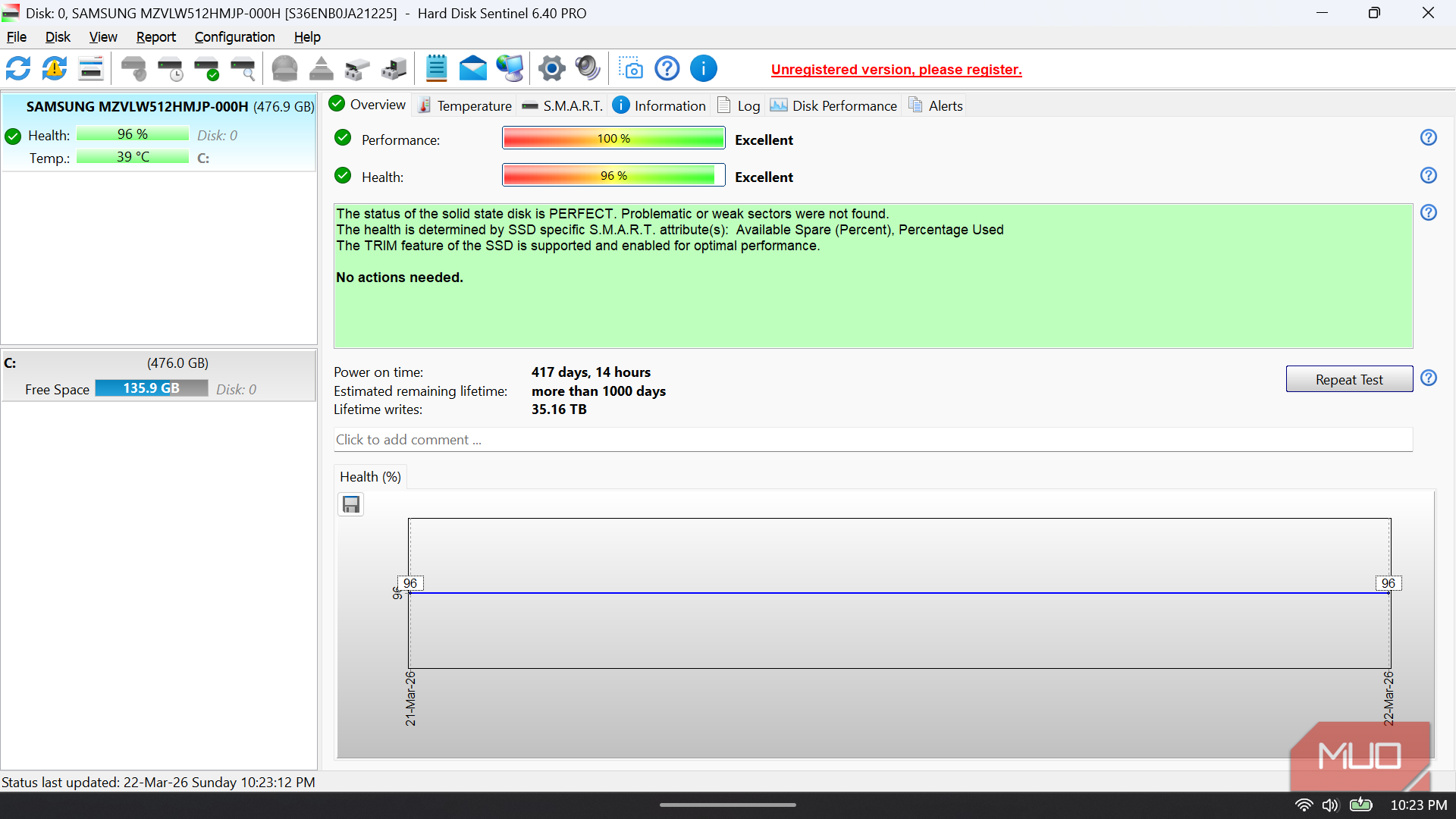Click the 10:23 PM taskbar clock
Screen dimensions: 1456x819
1418,805
